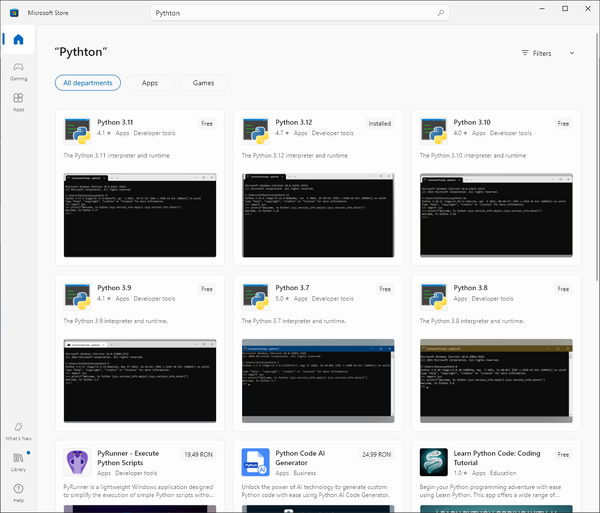Open the Python 3.9 terminal screenshot
Viewport: 600px width, 513px height.
(x=140, y=381)
